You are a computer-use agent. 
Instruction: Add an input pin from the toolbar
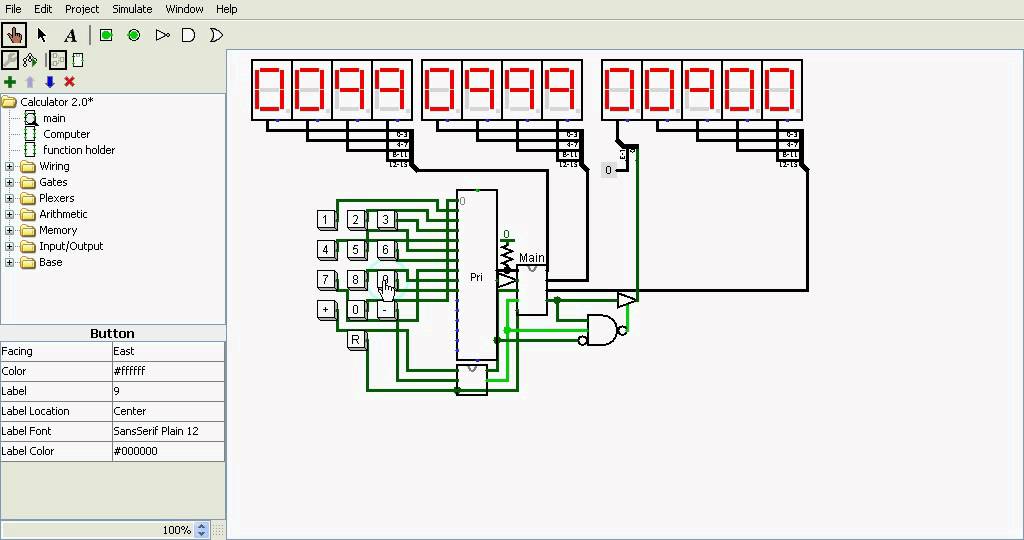(106, 35)
